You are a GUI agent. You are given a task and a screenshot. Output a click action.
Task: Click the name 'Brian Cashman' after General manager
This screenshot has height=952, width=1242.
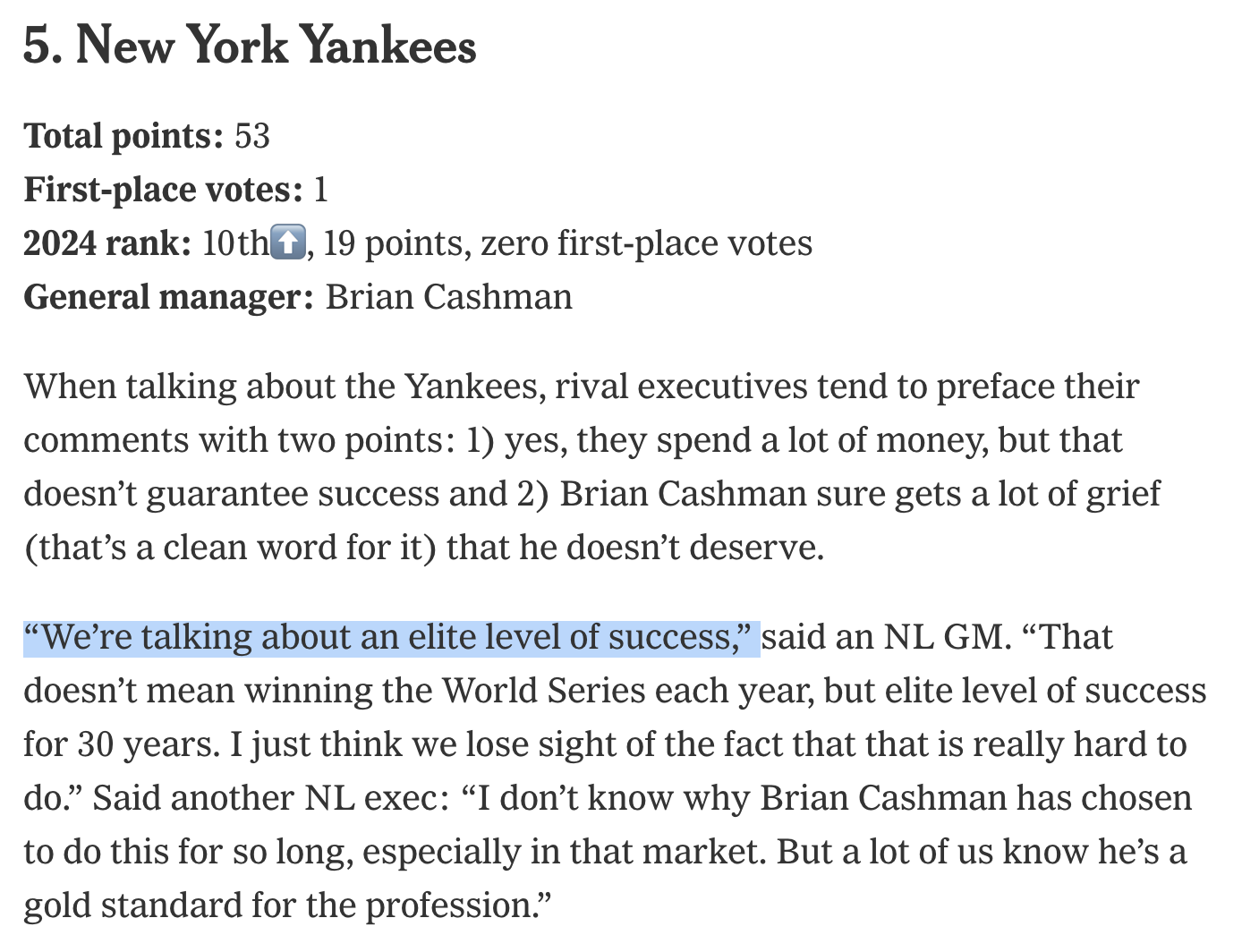tap(448, 297)
